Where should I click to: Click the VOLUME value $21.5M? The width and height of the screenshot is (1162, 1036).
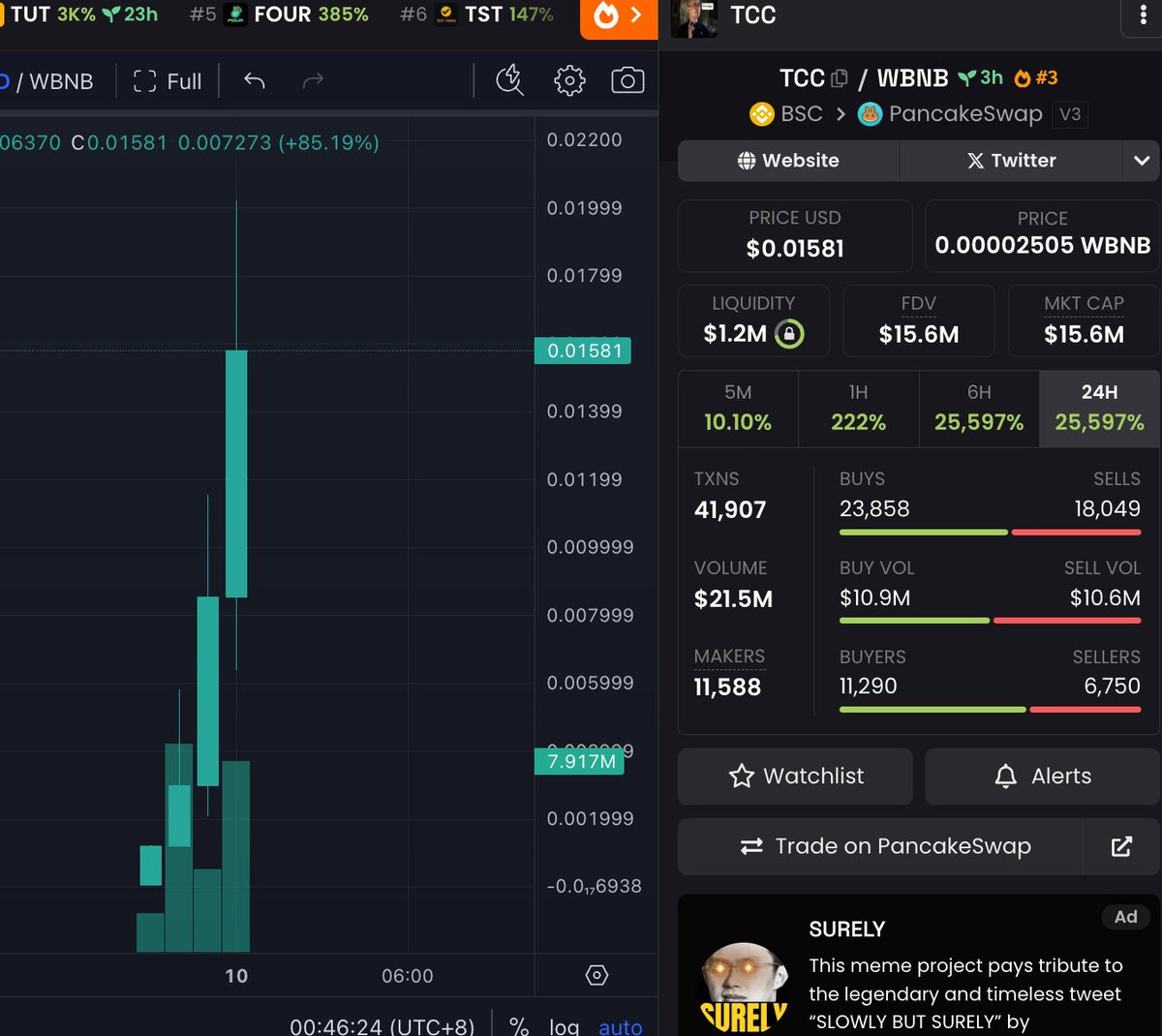(733, 598)
